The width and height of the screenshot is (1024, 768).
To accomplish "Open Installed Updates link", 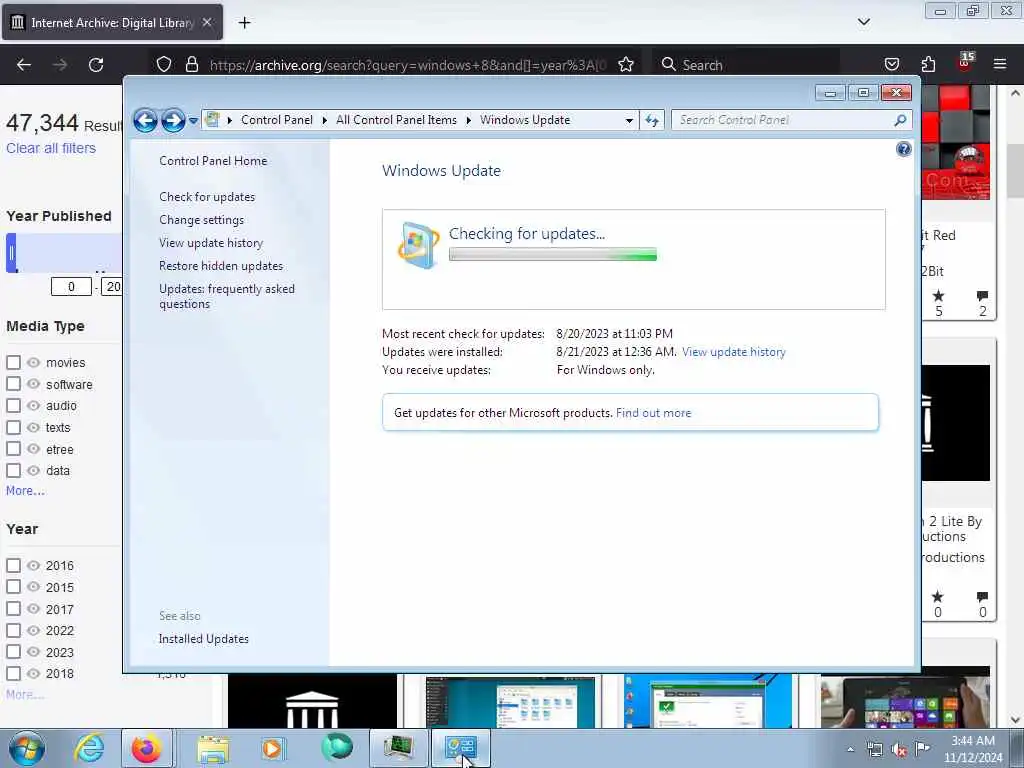I will pos(204,639).
